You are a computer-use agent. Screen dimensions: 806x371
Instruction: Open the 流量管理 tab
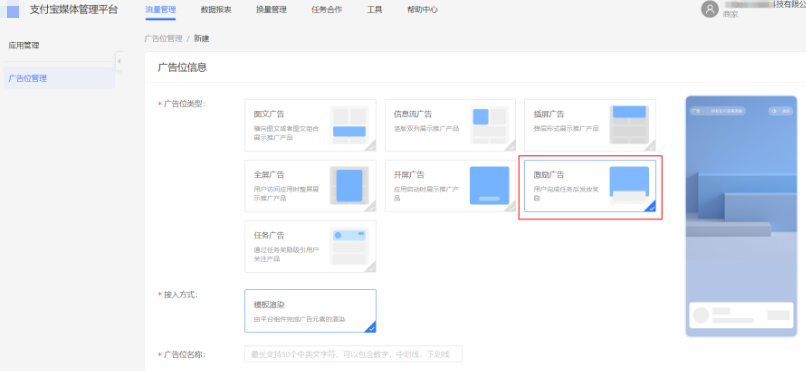click(160, 10)
